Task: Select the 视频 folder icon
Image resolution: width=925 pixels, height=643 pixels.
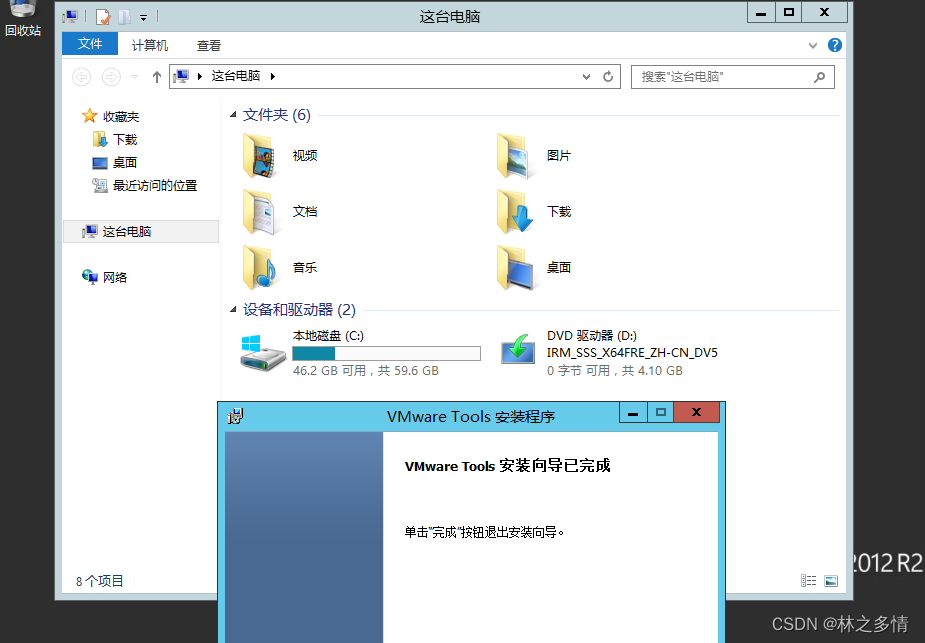Action: [258, 156]
